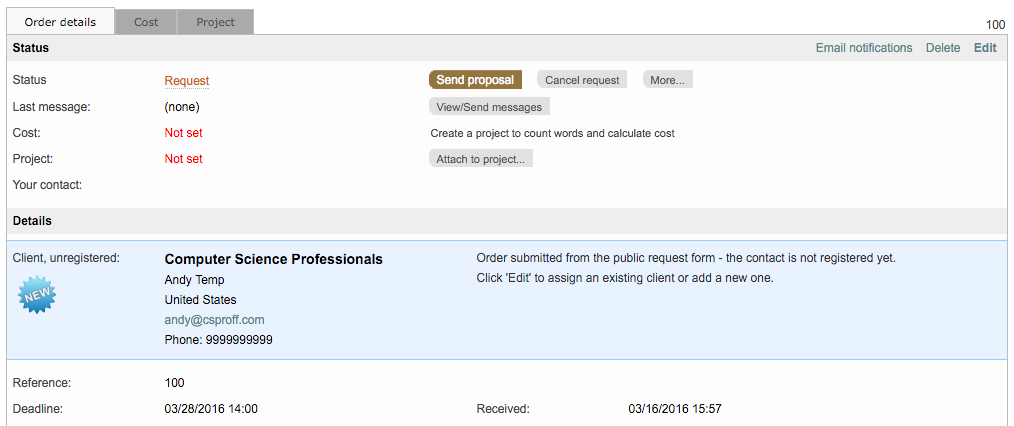
Task: Click the Cancel request button
Action: [x=582, y=80]
